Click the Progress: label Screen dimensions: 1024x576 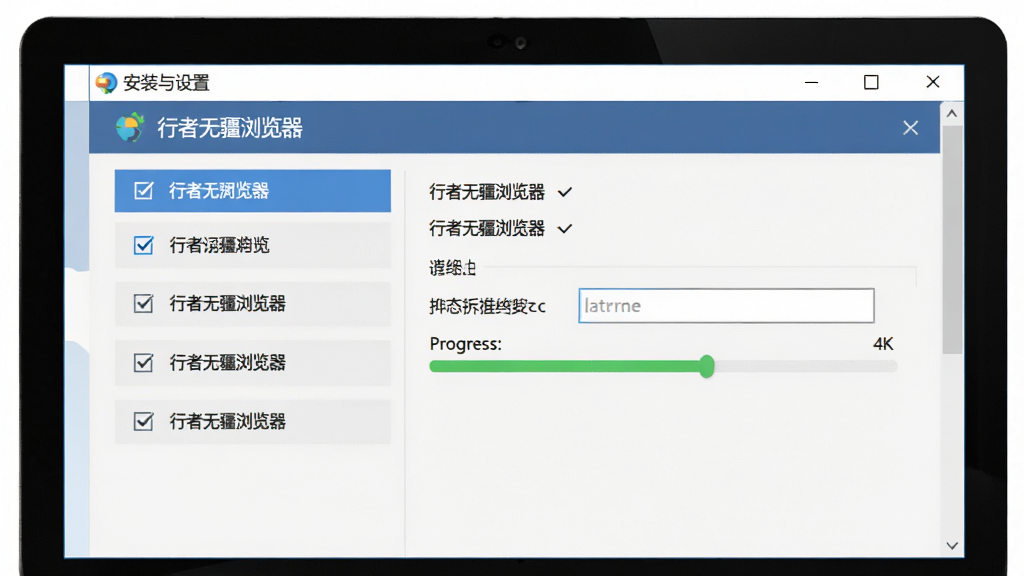click(466, 344)
